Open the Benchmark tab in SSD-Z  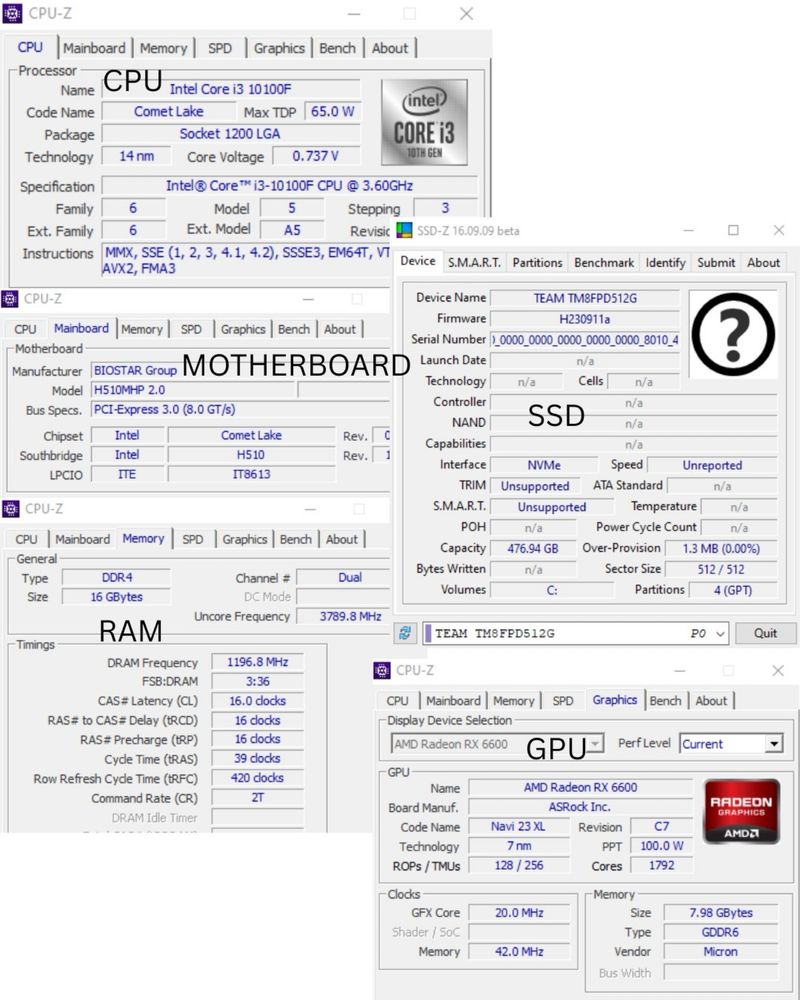tap(604, 262)
